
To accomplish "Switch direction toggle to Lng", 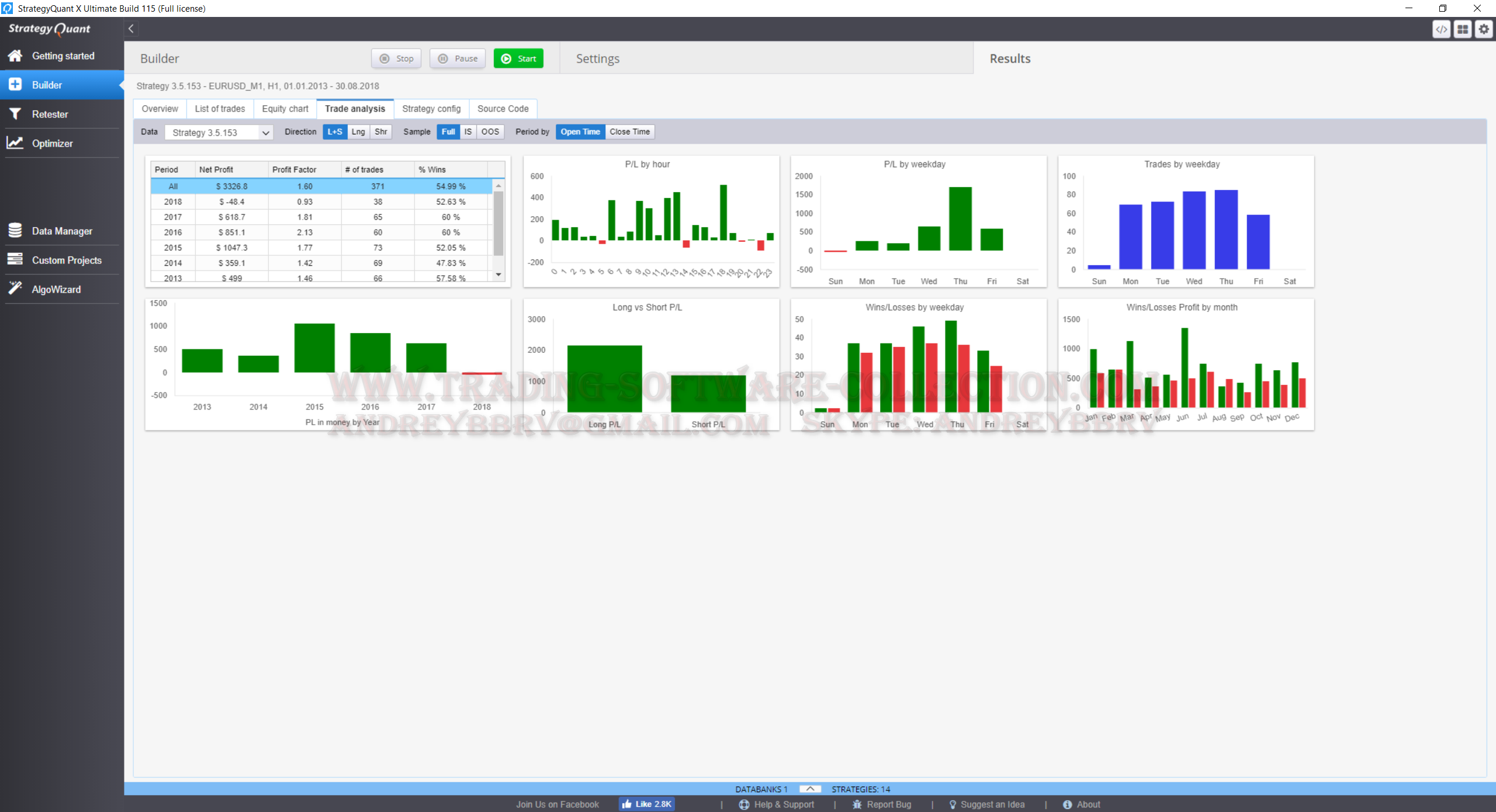I will [358, 132].
